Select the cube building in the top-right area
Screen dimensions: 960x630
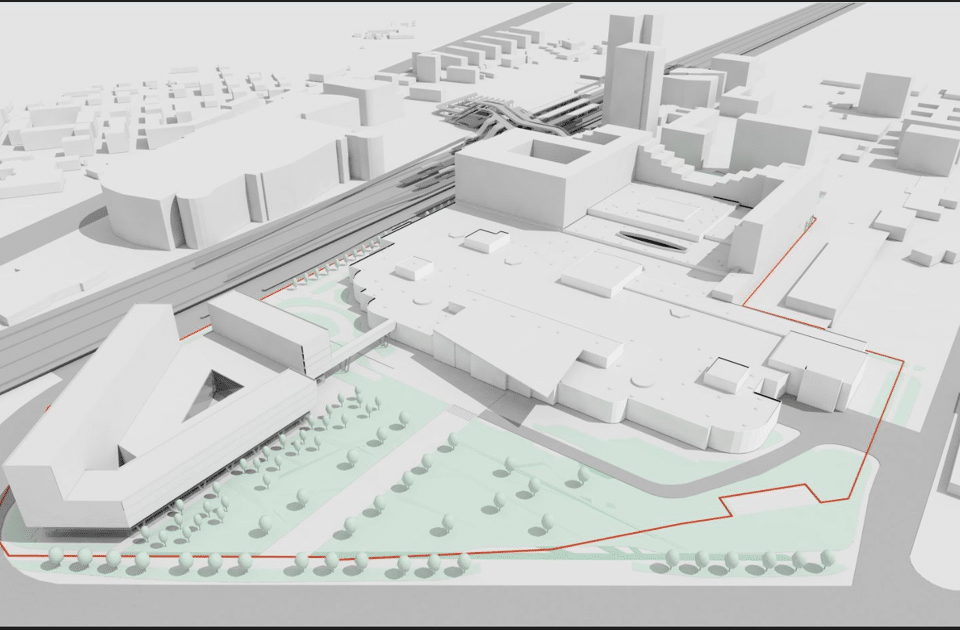tap(885, 95)
